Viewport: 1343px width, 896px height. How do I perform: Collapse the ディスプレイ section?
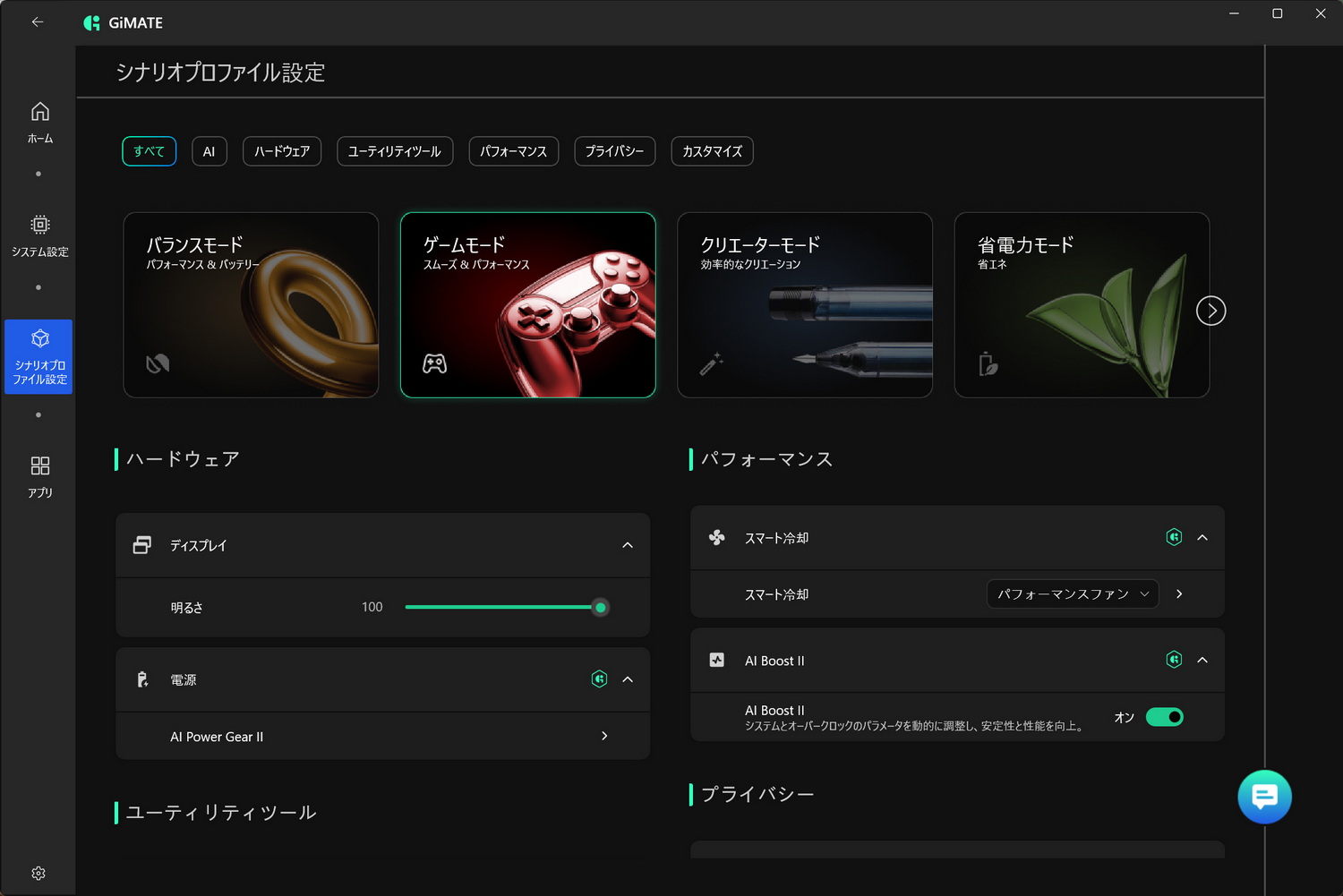[628, 545]
